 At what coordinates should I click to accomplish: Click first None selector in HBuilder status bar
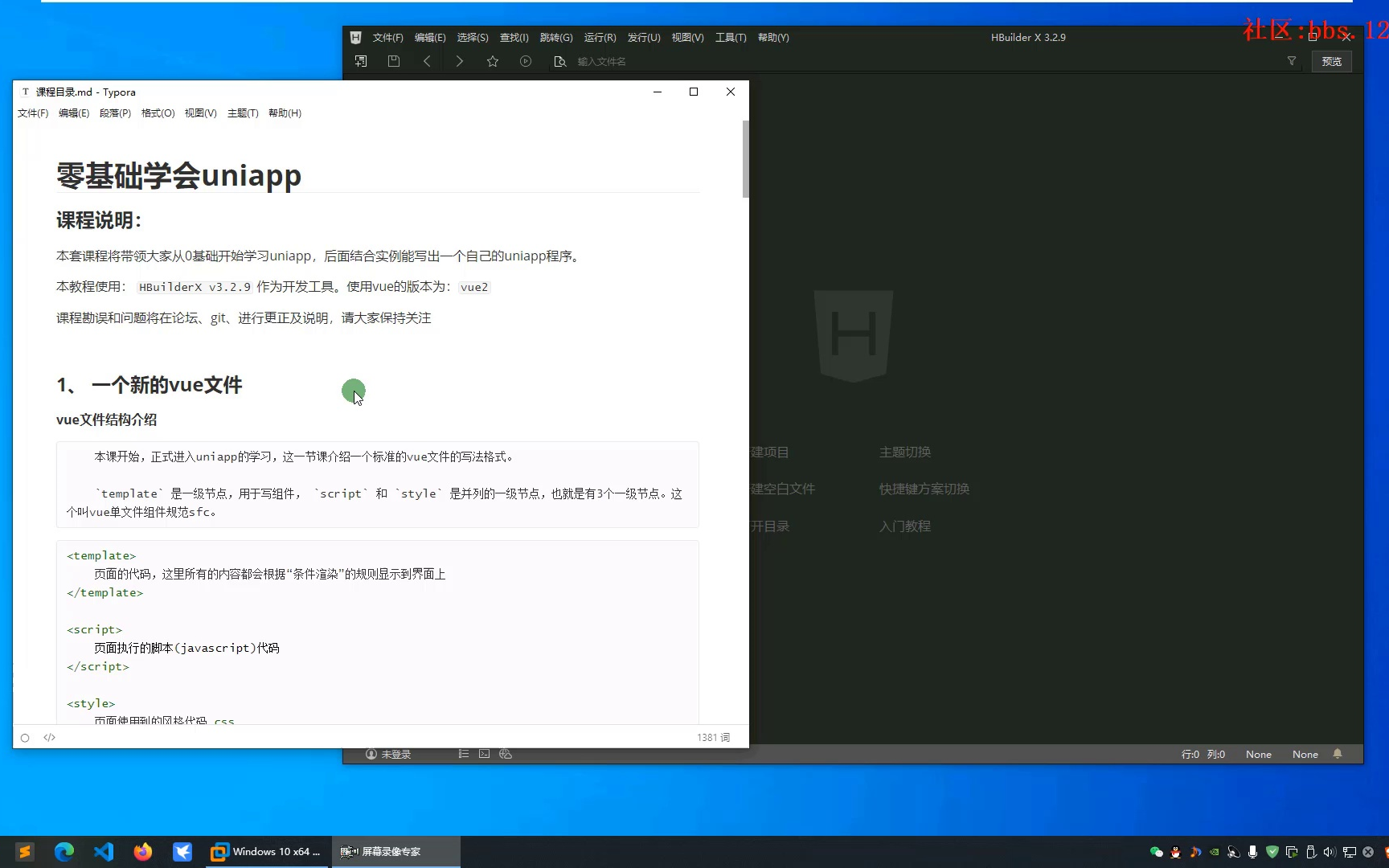click(1259, 754)
